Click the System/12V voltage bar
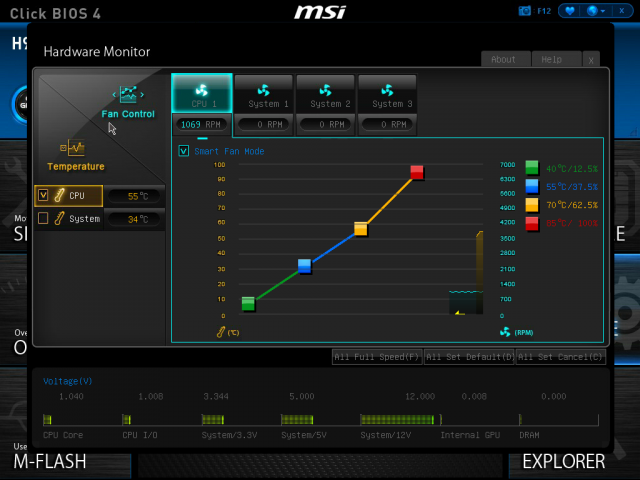This screenshot has width=640, height=480. [397, 420]
